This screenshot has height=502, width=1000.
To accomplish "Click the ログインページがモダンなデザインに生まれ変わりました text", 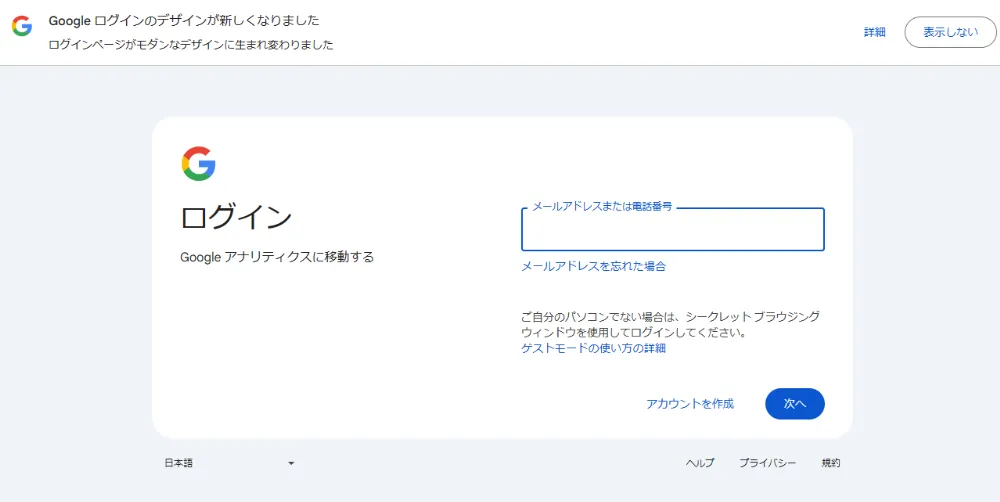I will (191, 45).
